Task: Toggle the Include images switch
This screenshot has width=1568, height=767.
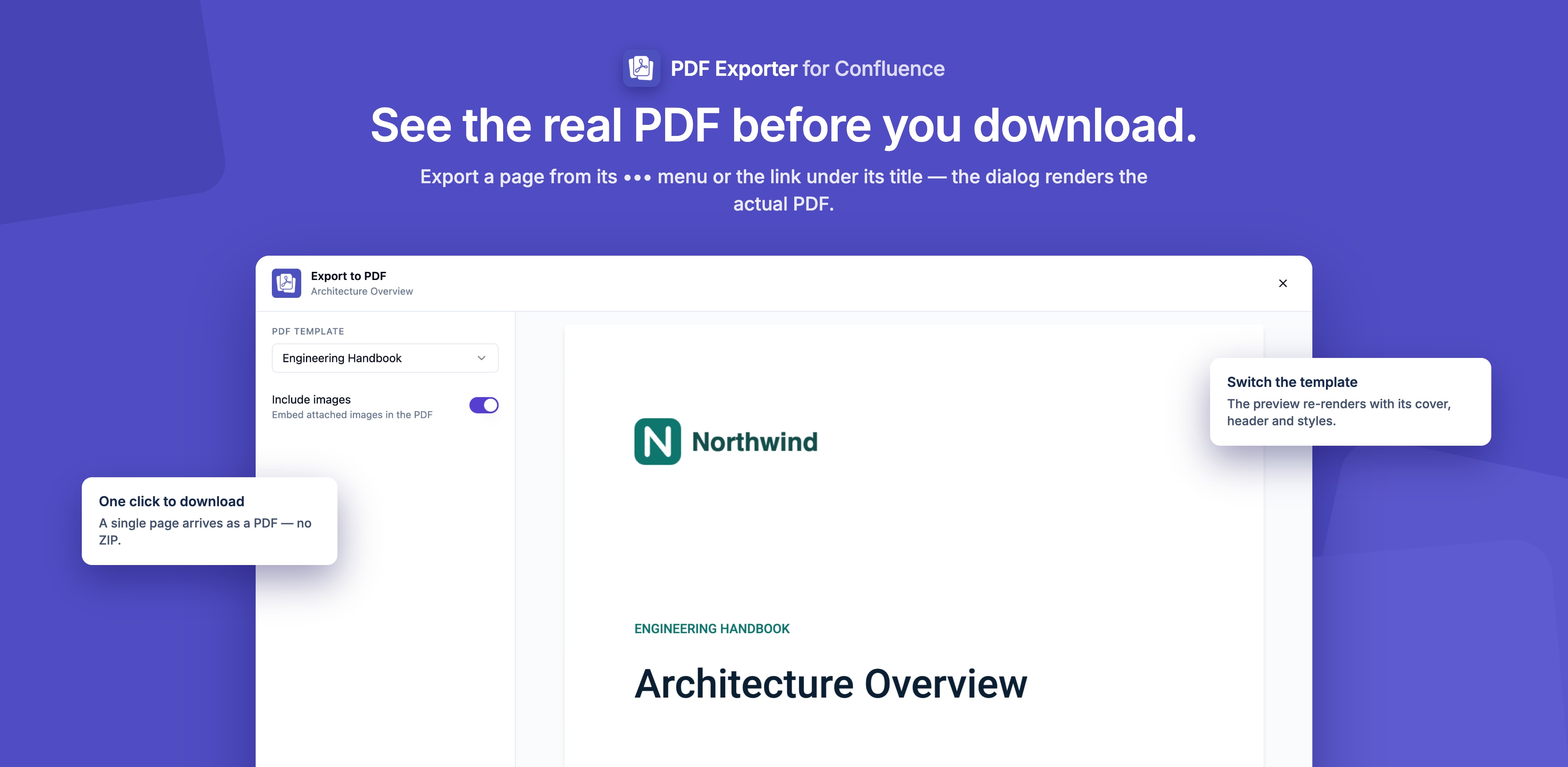Action: pyautogui.click(x=483, y=405)
